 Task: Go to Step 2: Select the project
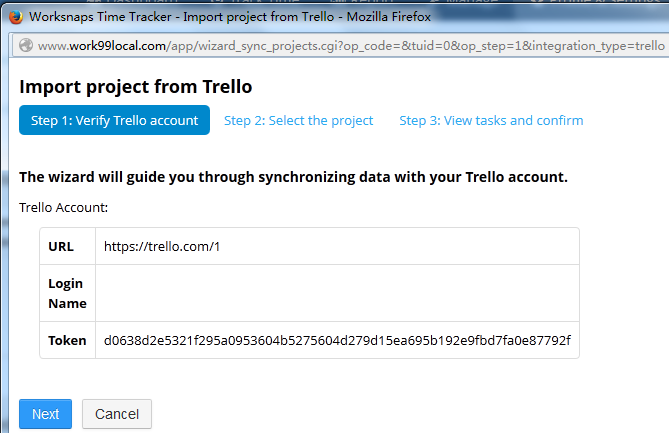298,120
